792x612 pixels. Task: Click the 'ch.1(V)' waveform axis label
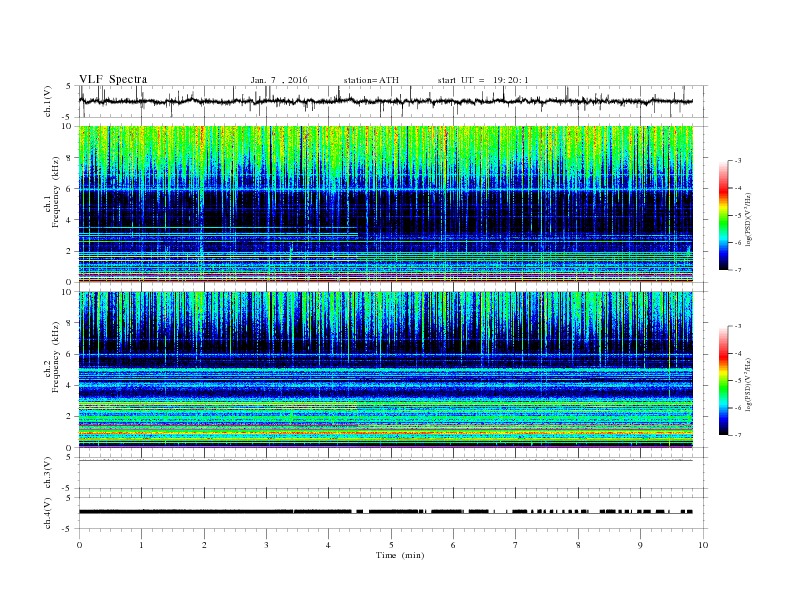[x=47, y=101]
